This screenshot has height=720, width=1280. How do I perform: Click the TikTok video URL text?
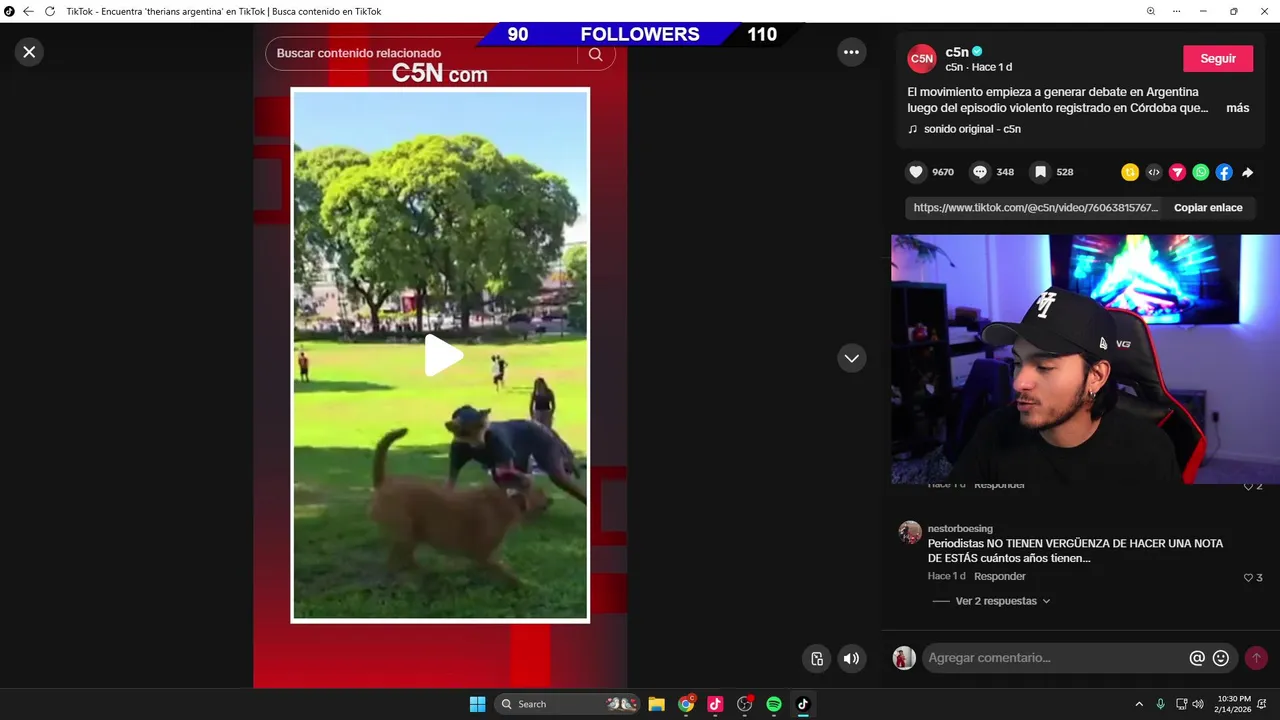click(x=1036, y=208)
